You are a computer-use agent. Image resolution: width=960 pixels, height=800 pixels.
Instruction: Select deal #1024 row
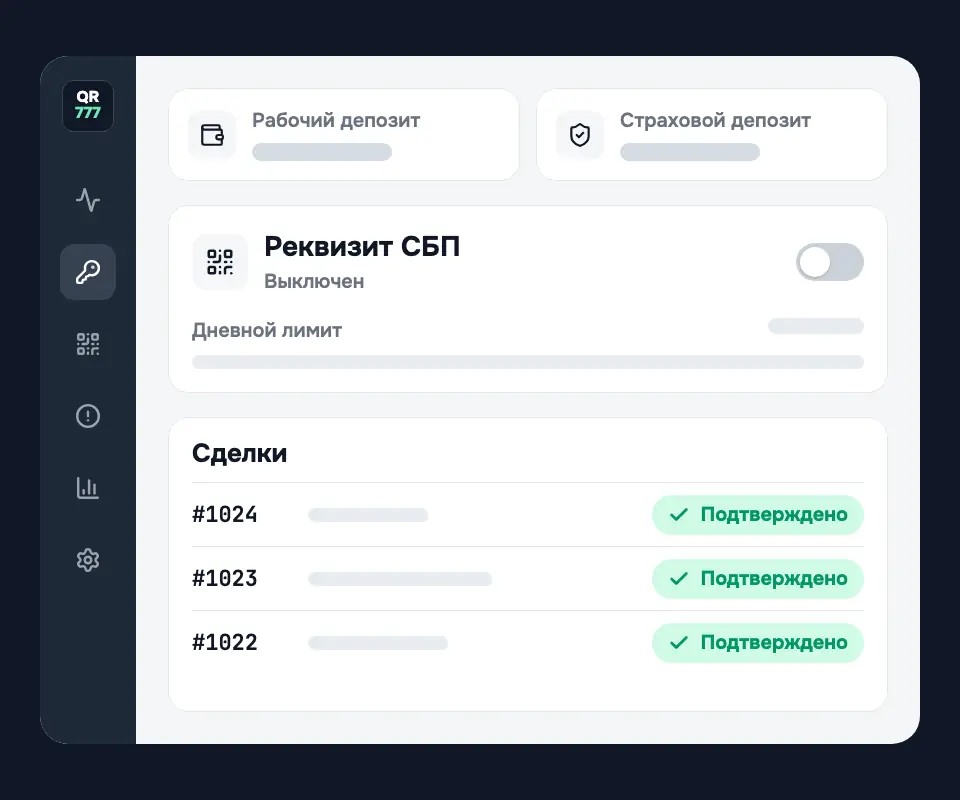528,515
